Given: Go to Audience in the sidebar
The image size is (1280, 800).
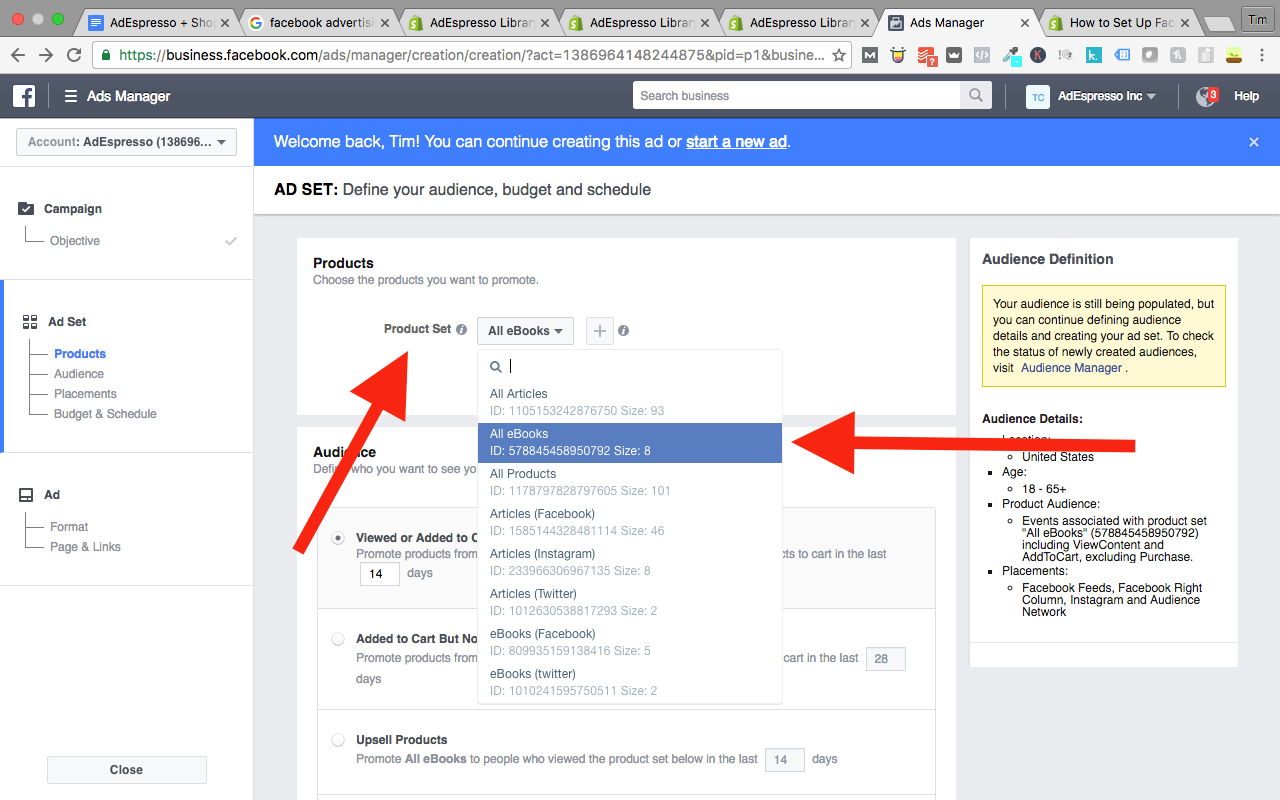Looking at the screenshot, I should pyautogui.click(x=79, y=374).
